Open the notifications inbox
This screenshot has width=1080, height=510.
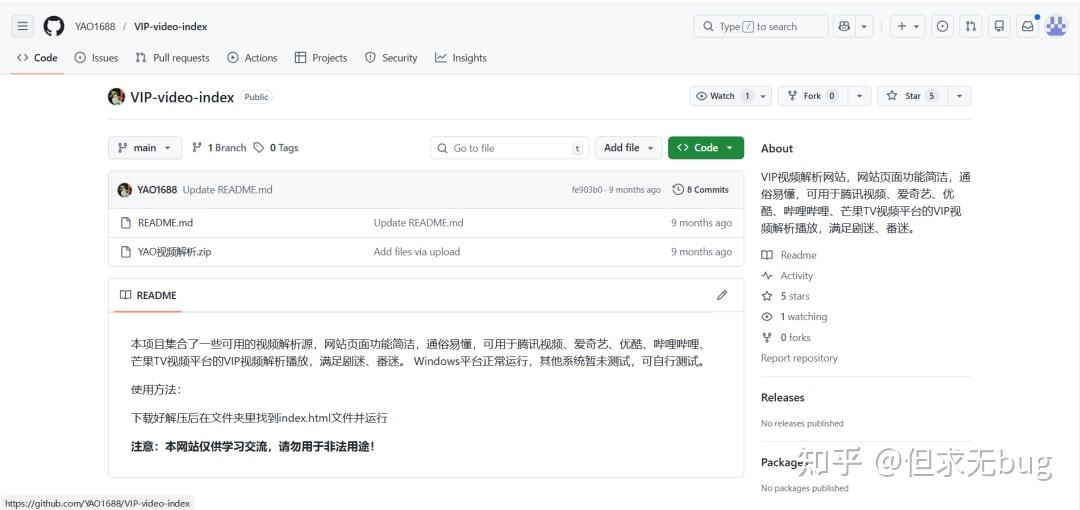[1028, 26]
